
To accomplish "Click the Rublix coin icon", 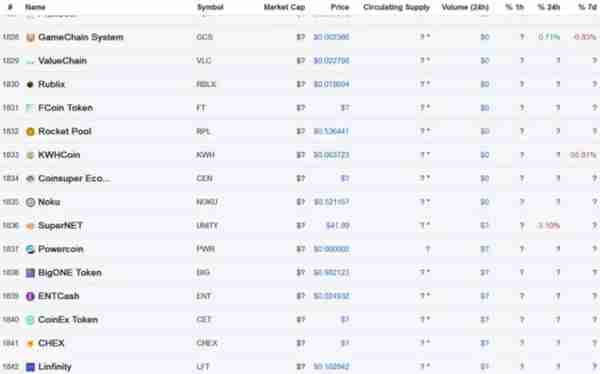I will point(30,84).
